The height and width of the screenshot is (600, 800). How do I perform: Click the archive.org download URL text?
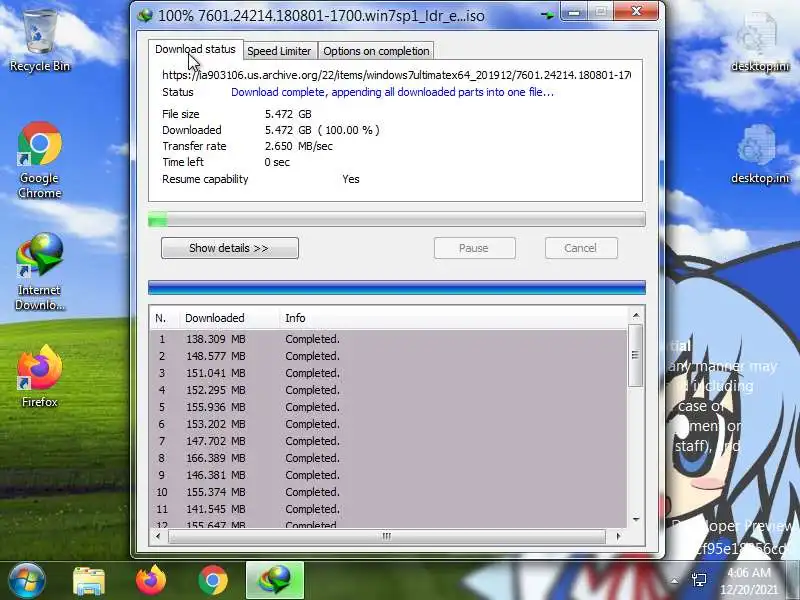pos(396,75)
